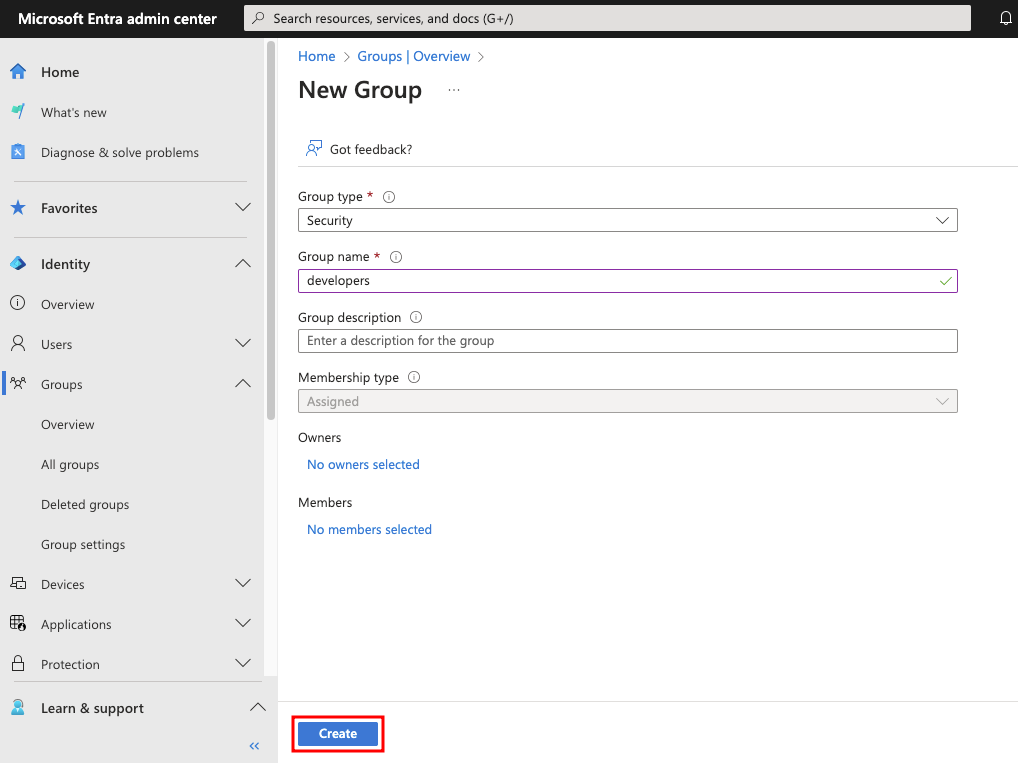Image resolution: width=1018 pixels, height=763 pixels.
Task: Click the Group type info icon
Action: click(389, 197)
